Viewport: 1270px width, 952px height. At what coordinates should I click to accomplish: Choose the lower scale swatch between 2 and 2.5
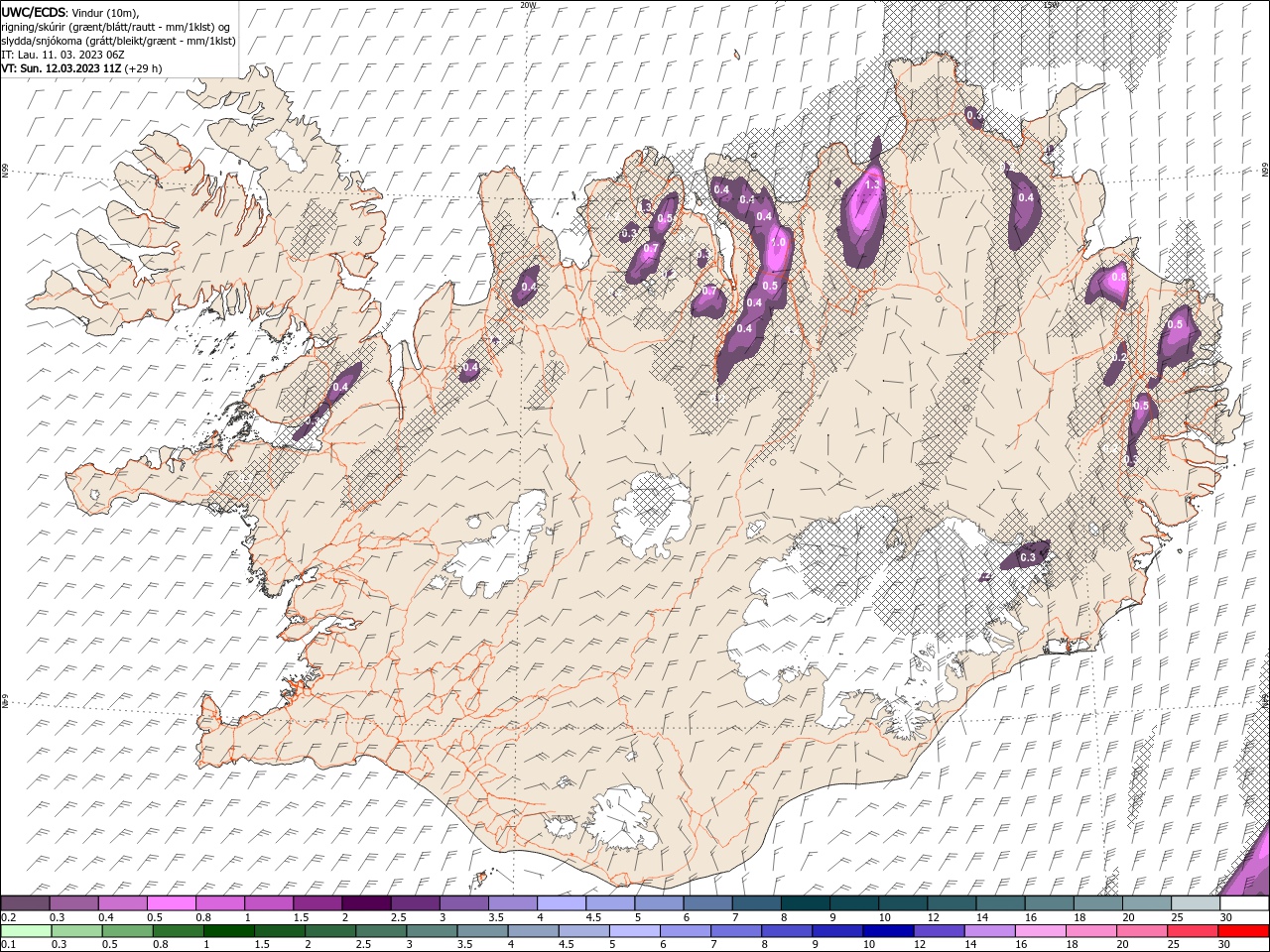(x=329, y=931)
